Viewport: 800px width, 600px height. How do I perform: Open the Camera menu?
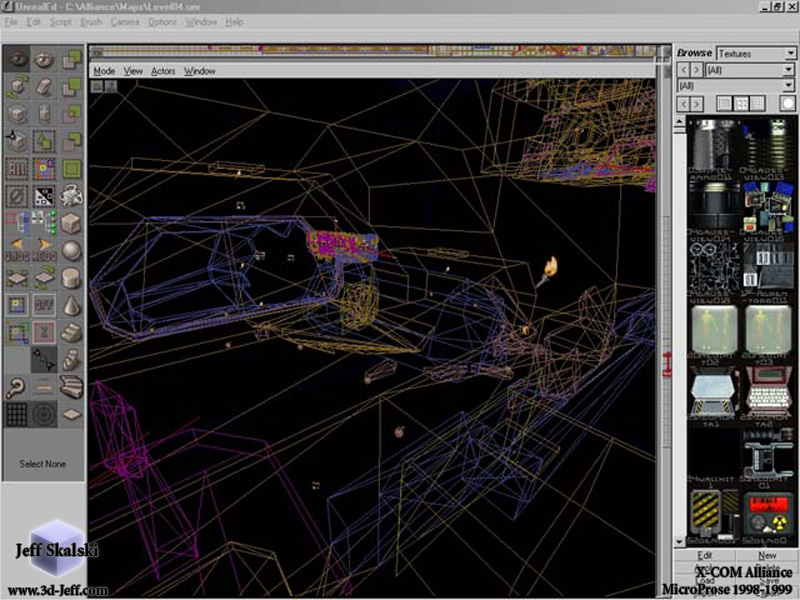(x=125, y=22)
